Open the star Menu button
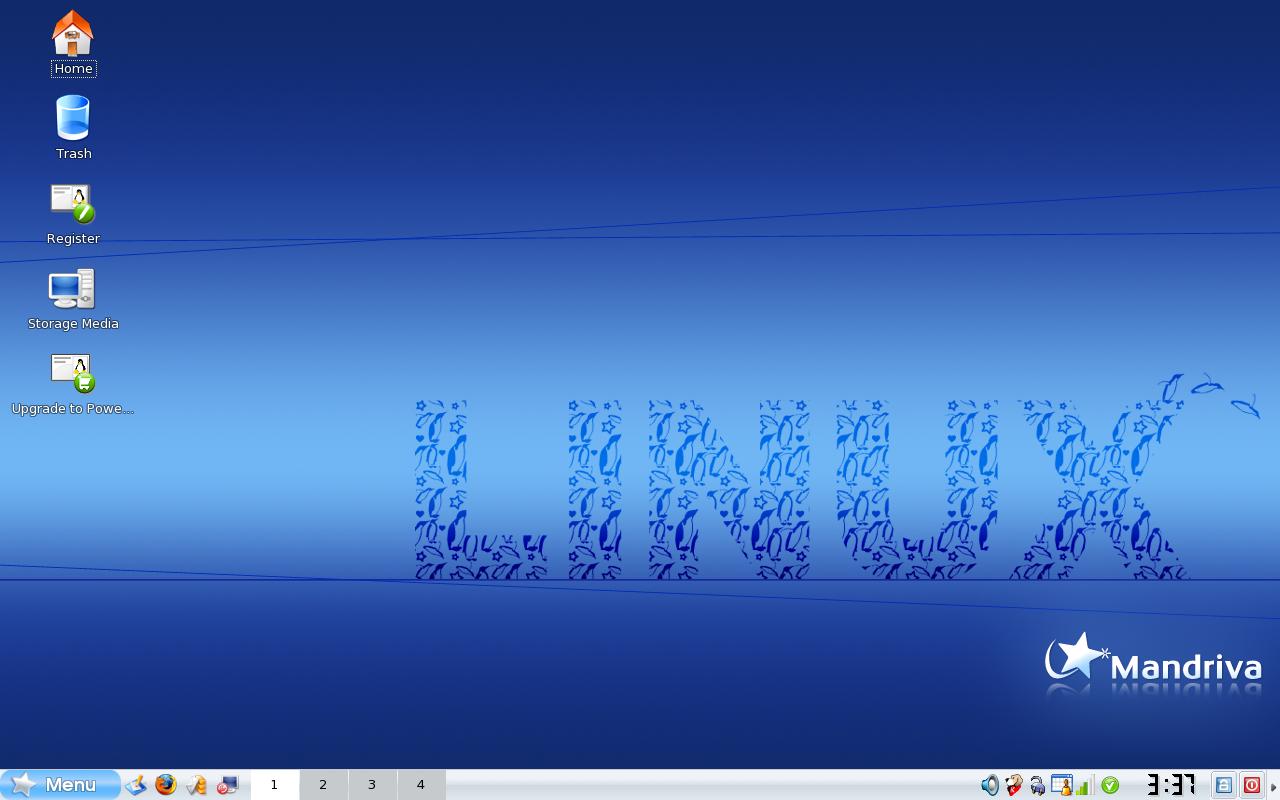 pyautogui.click(x=60, y=785)
